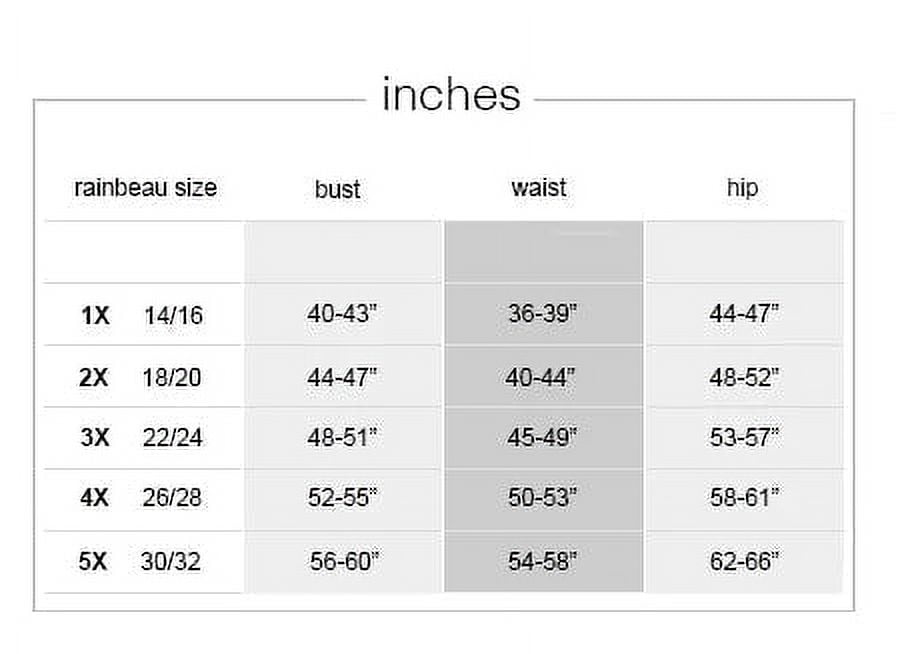Click the "bust" column header
904x654 pixels.
[337, 189]
